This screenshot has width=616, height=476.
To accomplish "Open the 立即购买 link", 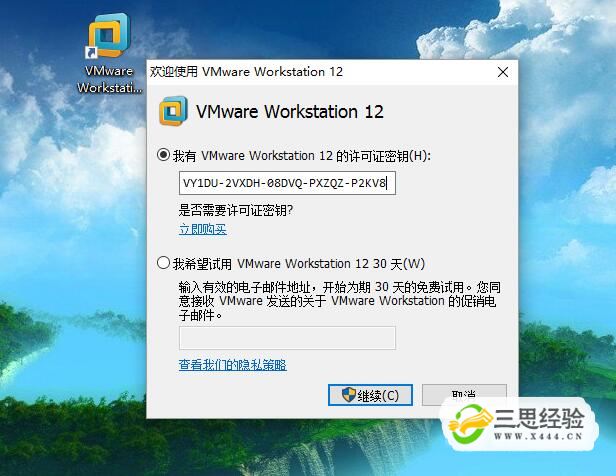I will tap(203, 229).
